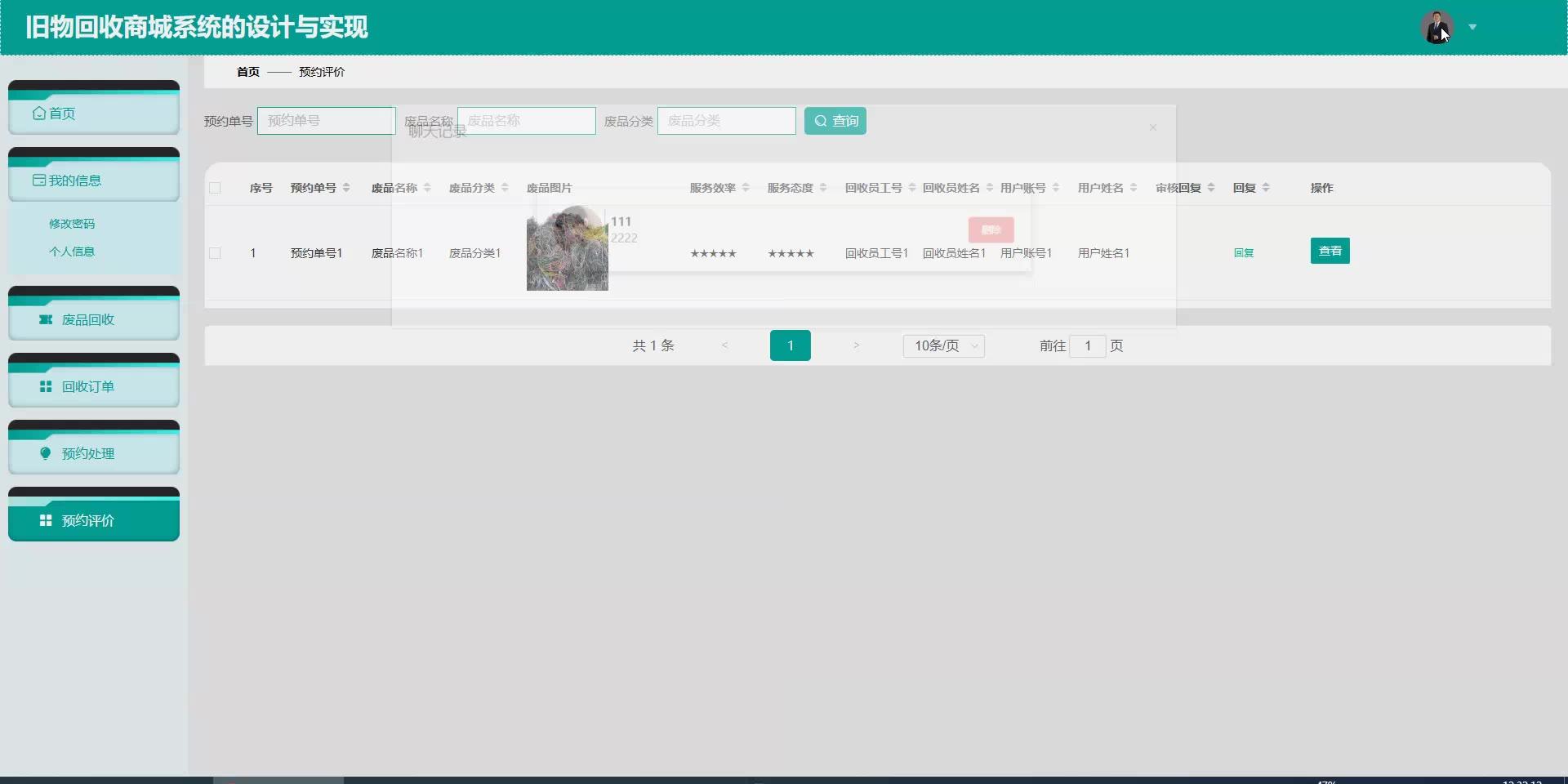Go to 回收订单 in the sidebar

point(94,386)
